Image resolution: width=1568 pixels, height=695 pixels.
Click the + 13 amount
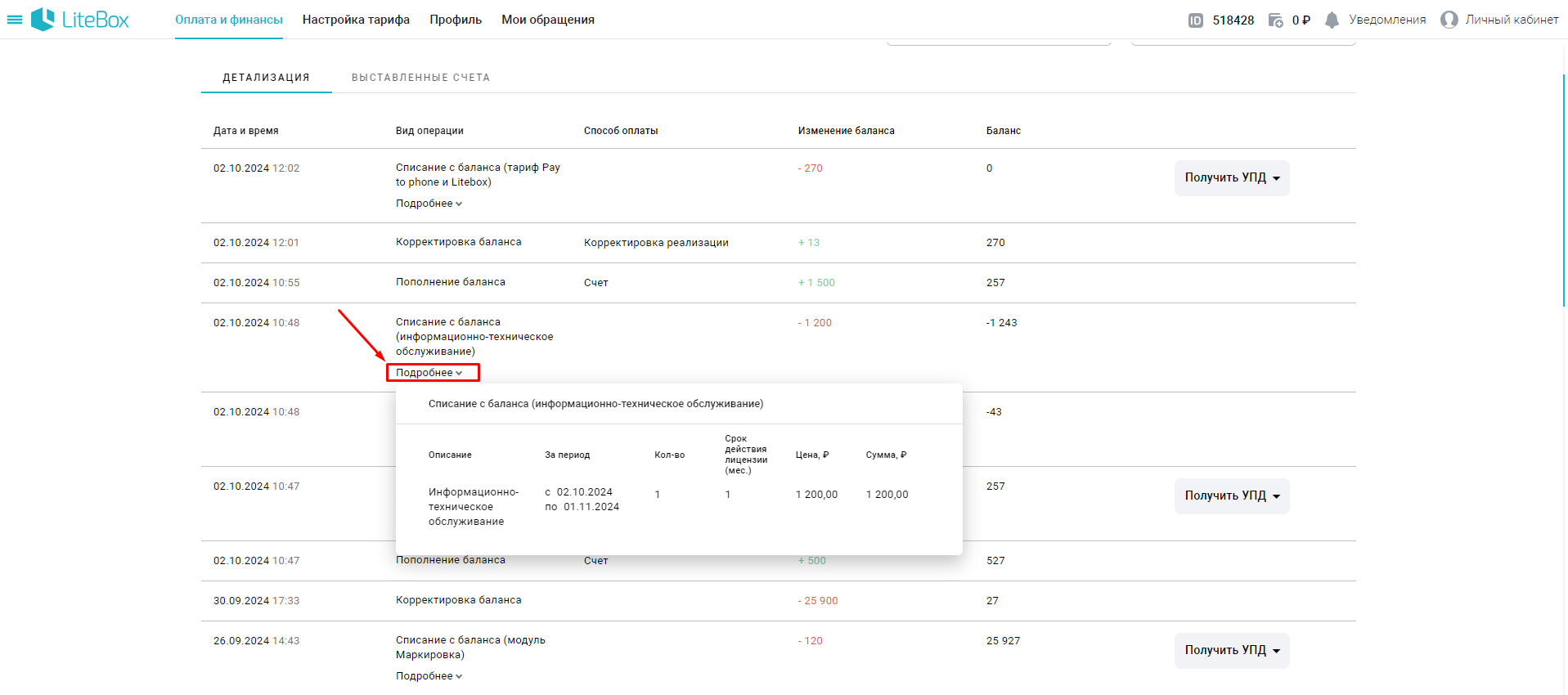click(809, 243)
